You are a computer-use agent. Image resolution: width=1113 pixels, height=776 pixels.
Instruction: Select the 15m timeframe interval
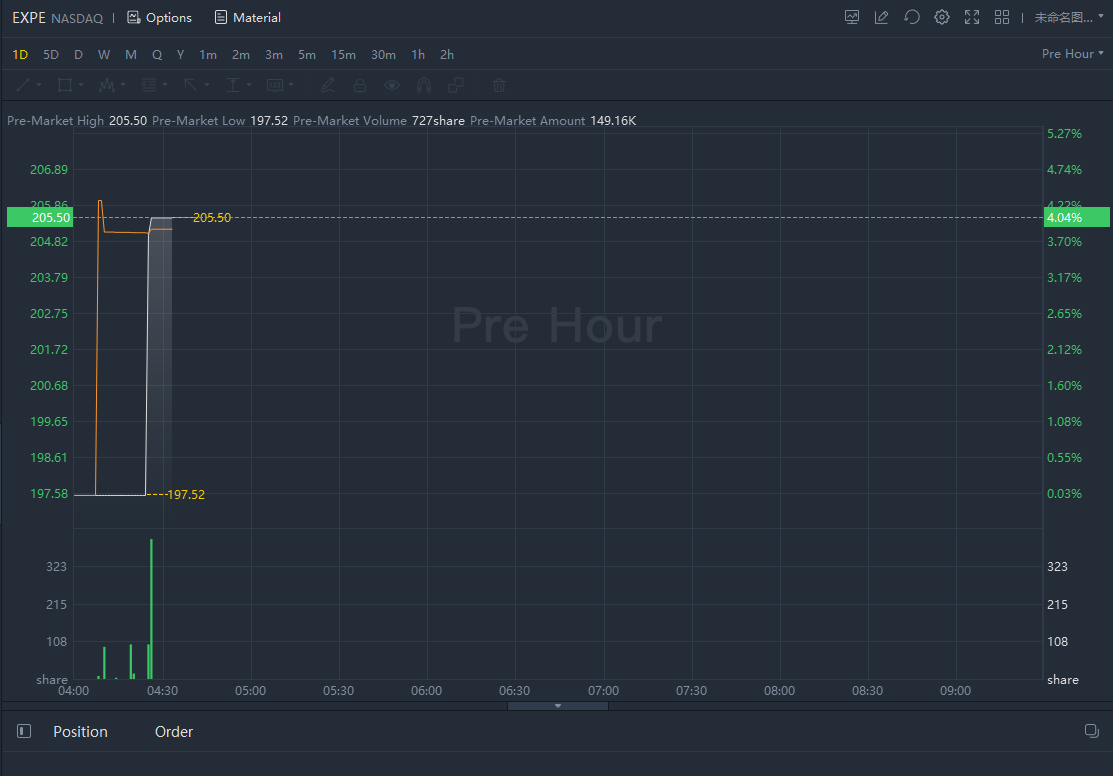pyautogui.click(x=343, y=55)
